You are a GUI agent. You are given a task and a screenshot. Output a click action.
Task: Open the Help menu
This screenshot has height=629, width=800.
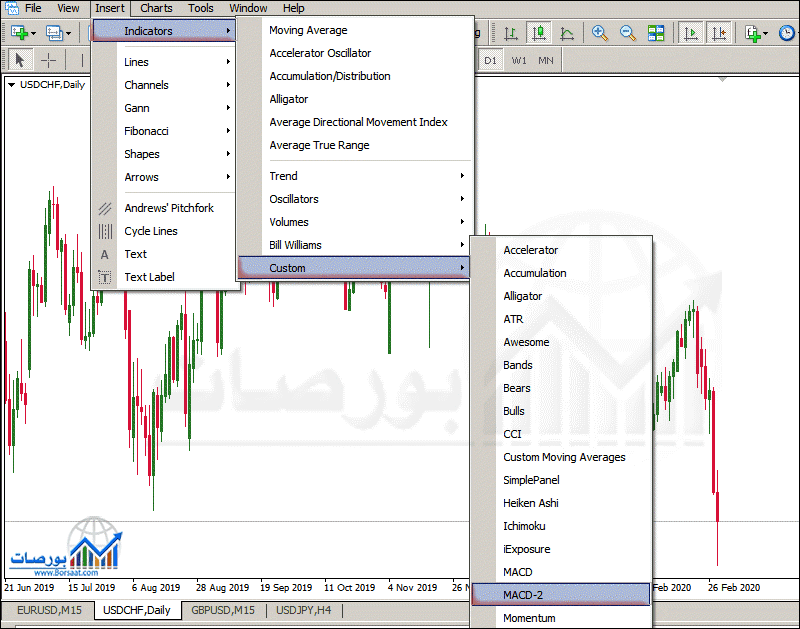coord(293,8)
